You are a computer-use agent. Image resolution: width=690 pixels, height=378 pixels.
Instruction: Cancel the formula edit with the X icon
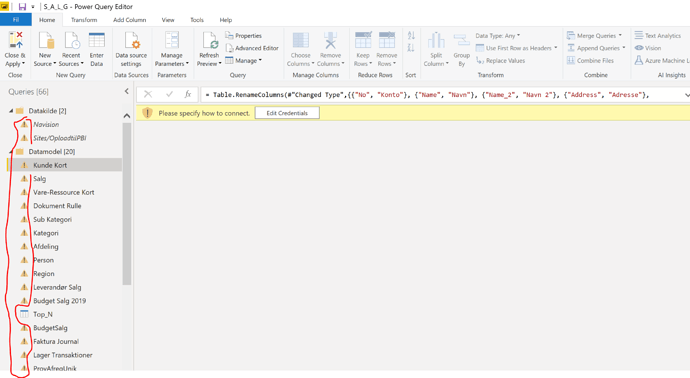(x=148, y=94)
